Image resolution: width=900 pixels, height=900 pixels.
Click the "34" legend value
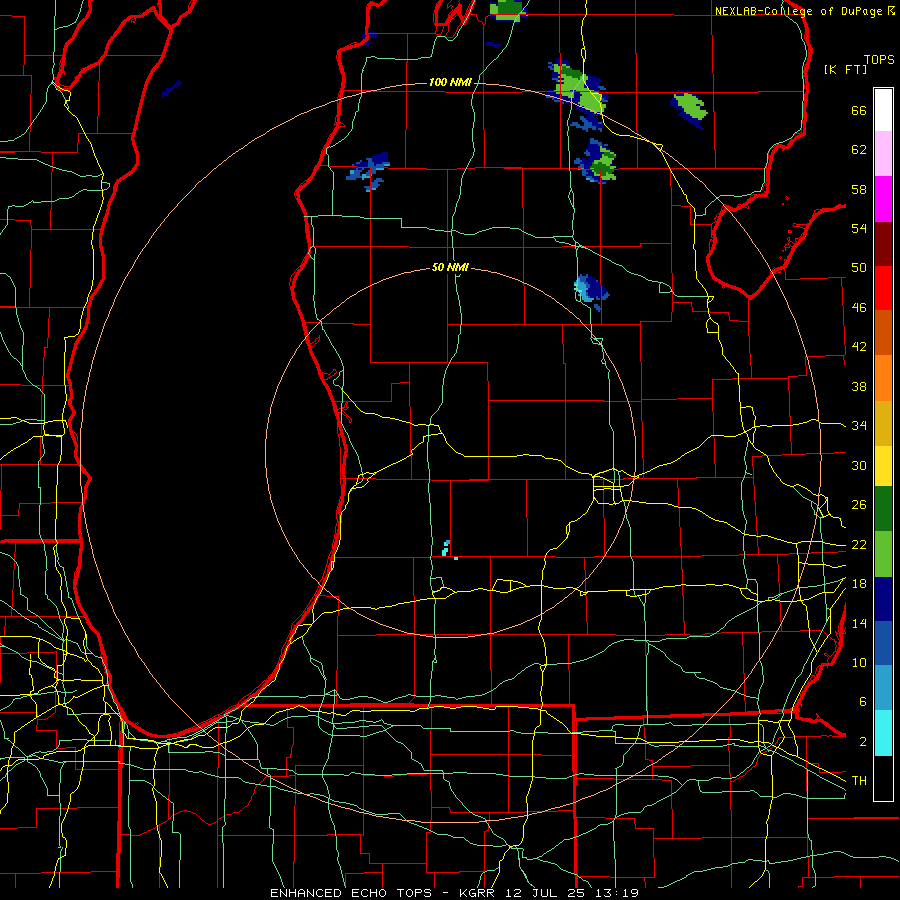click(x=859, y=425)
